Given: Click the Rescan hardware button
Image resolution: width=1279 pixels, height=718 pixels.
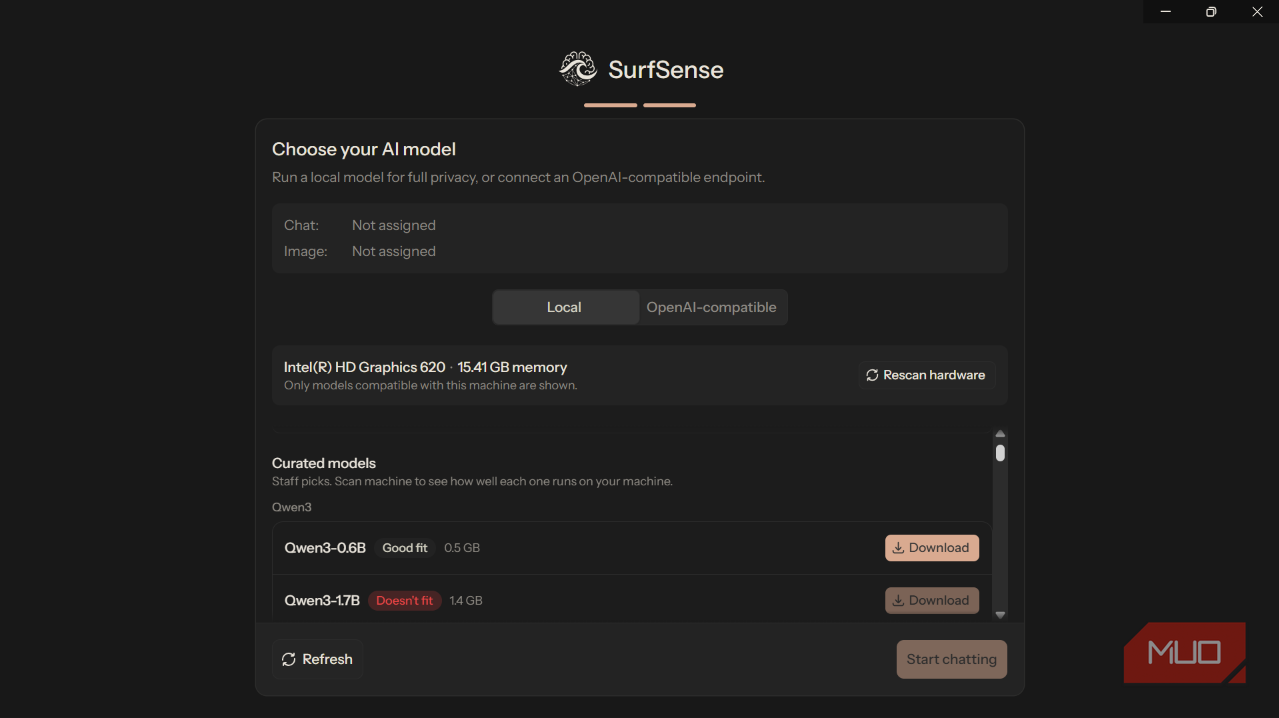Looking at the screenshot, I should (925, 375).
